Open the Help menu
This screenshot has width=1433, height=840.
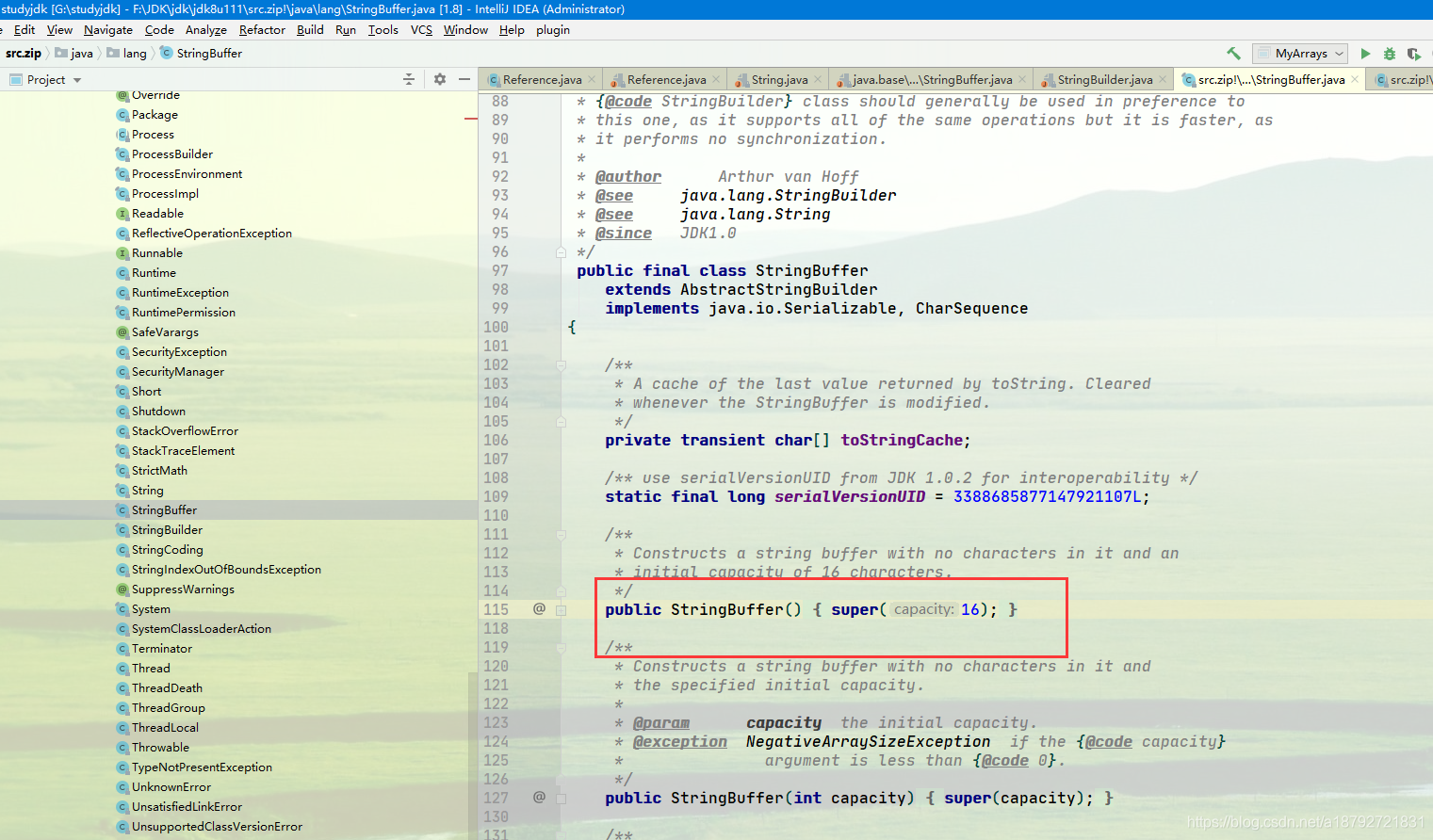[x=512, y=30]
